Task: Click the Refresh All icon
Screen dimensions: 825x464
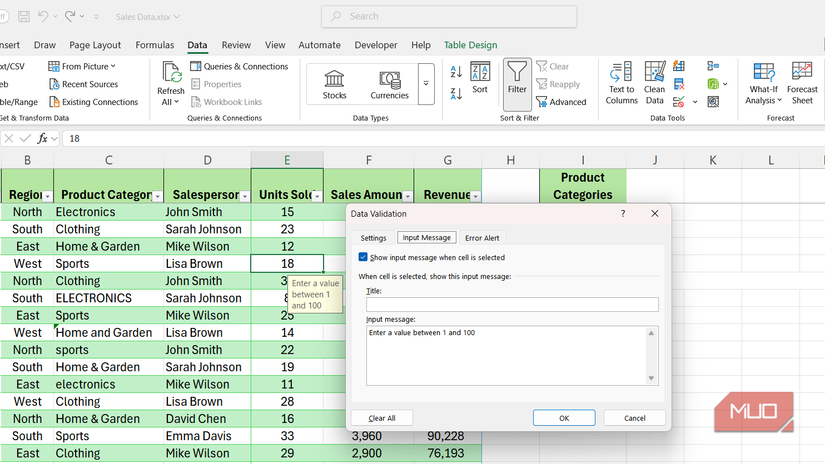Action: pyautogui.click(x=171, y=73)
